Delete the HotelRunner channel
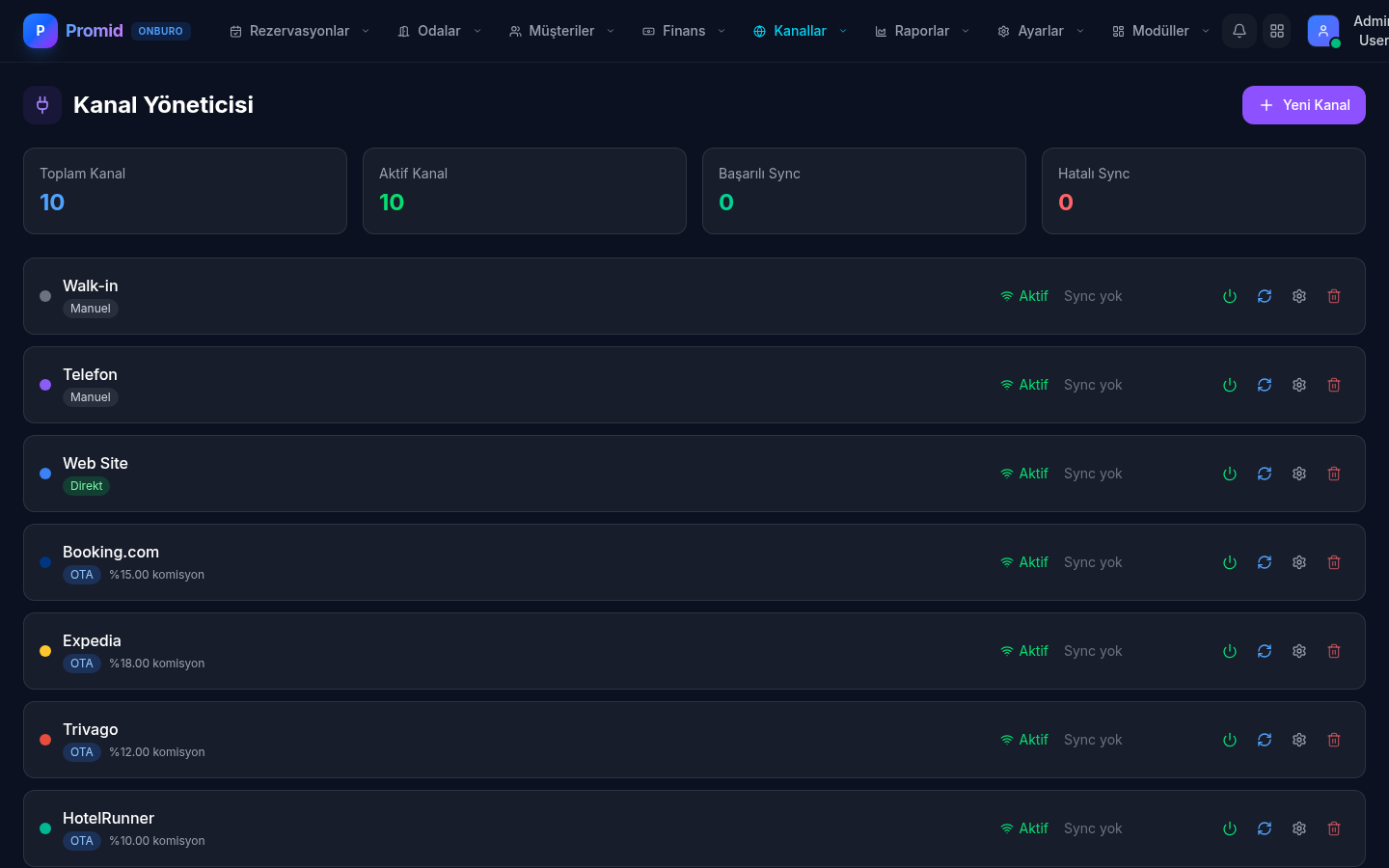Screen dimensions: 1389x868 coord(1334,828)
